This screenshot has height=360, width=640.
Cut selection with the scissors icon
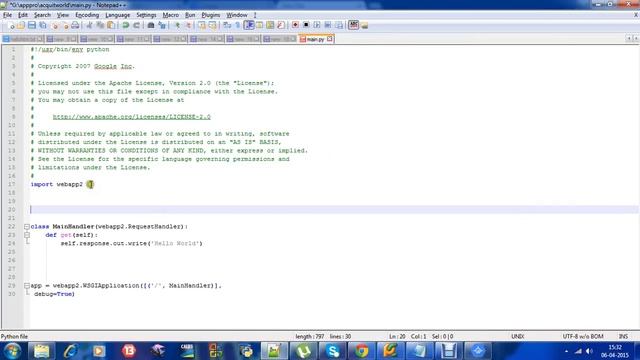(x=89, y=25)
